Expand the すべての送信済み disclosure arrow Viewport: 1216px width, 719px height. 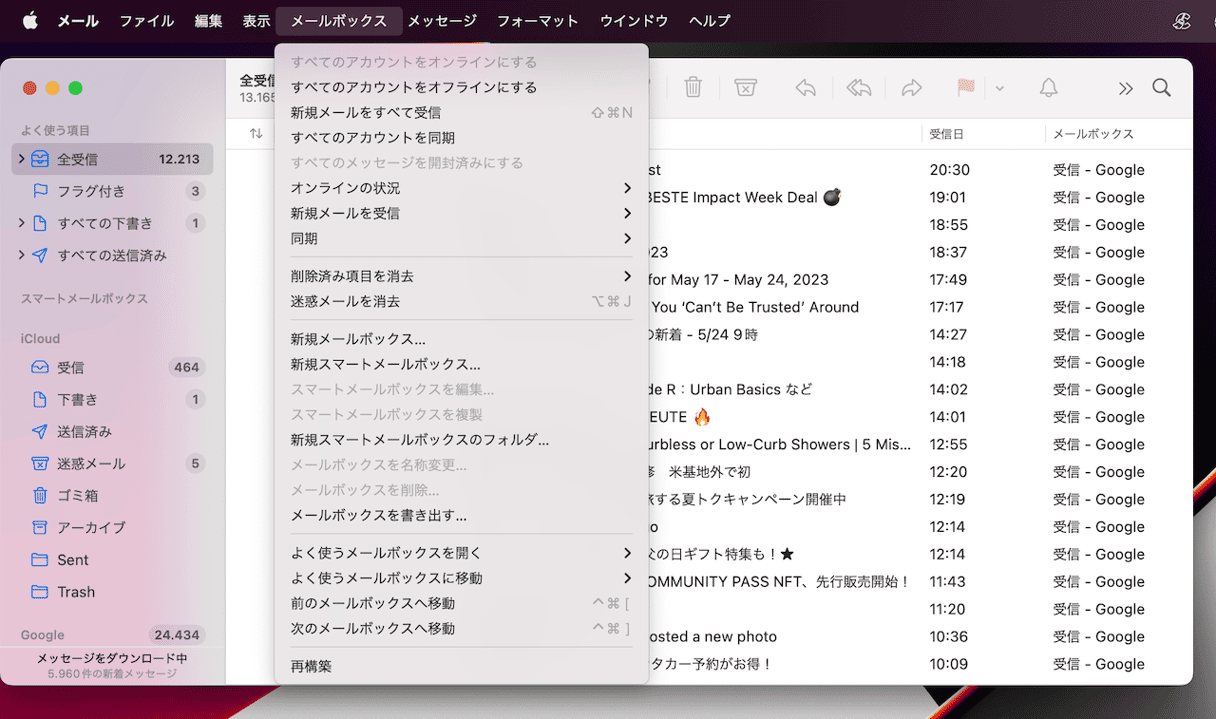pyautogui.click(x=21, y=255)
